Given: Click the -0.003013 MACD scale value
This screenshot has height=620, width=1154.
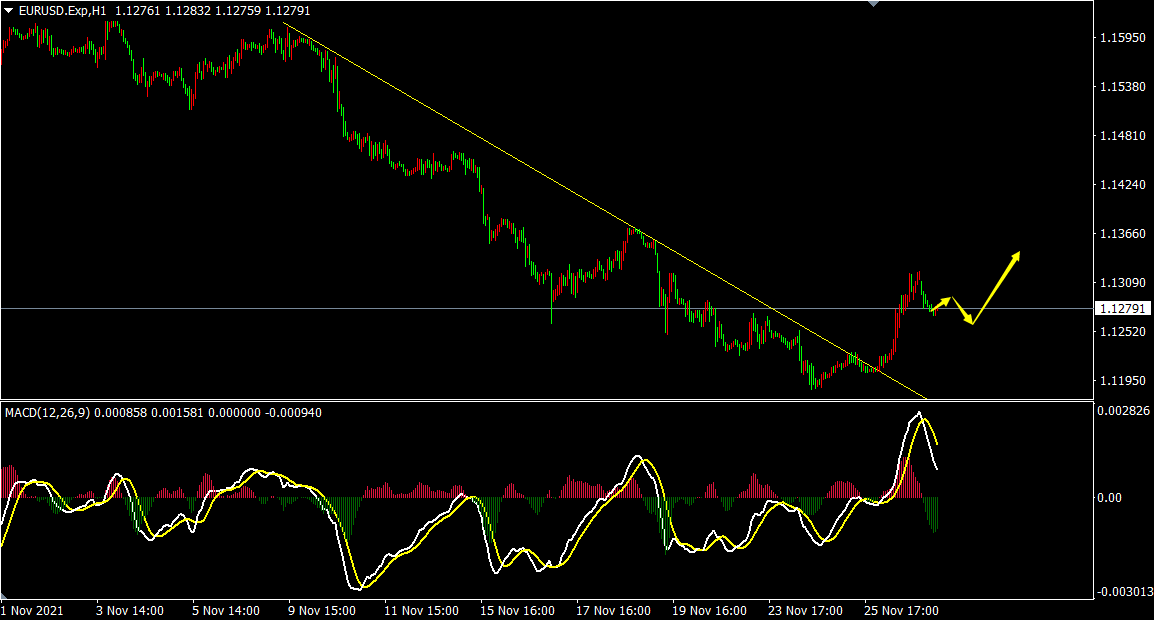Looking at the screenshot, I should point(1125,593).
